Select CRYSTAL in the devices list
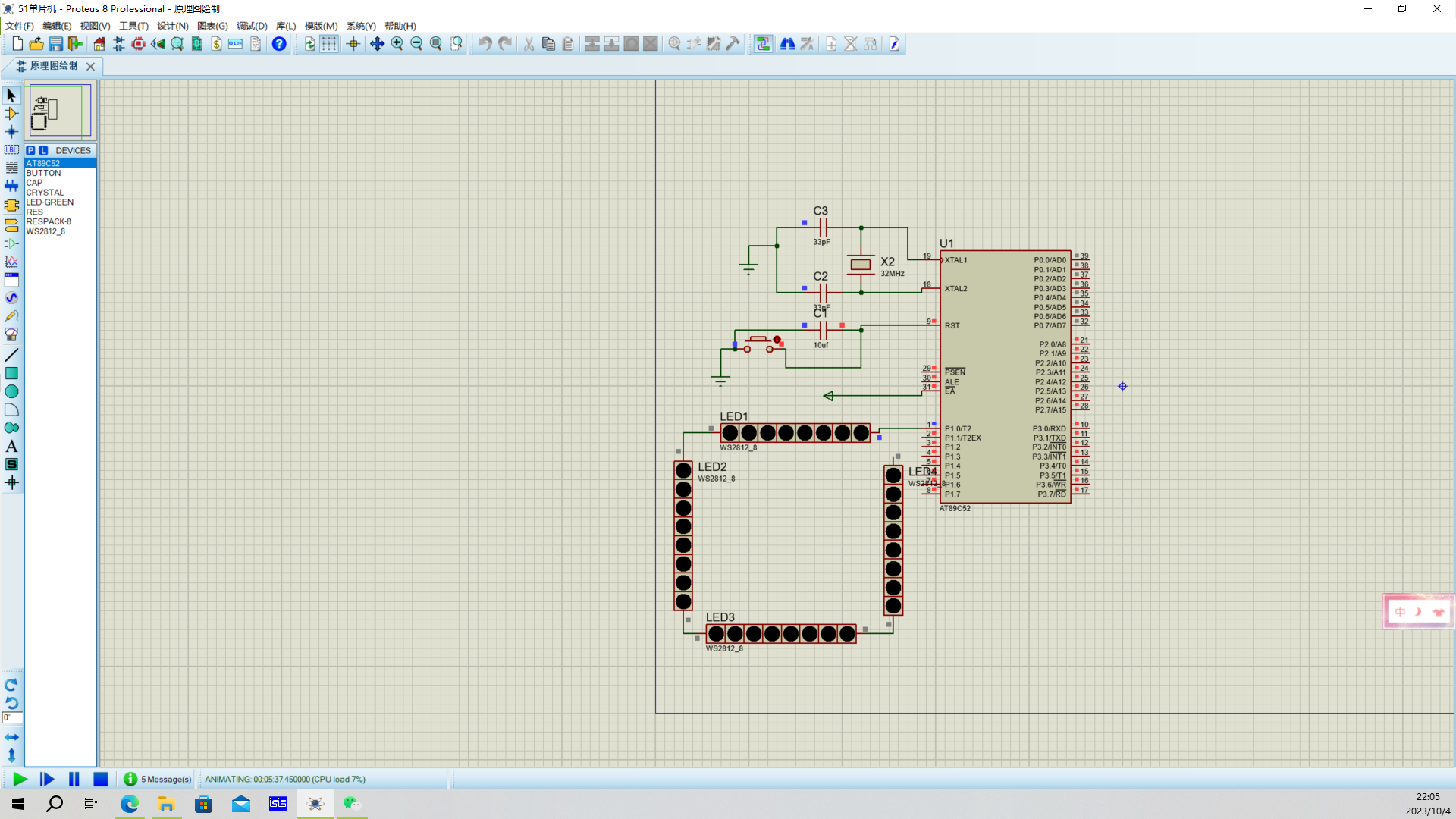The height and width of the screenshot is (819, 1456). (60, 193)
